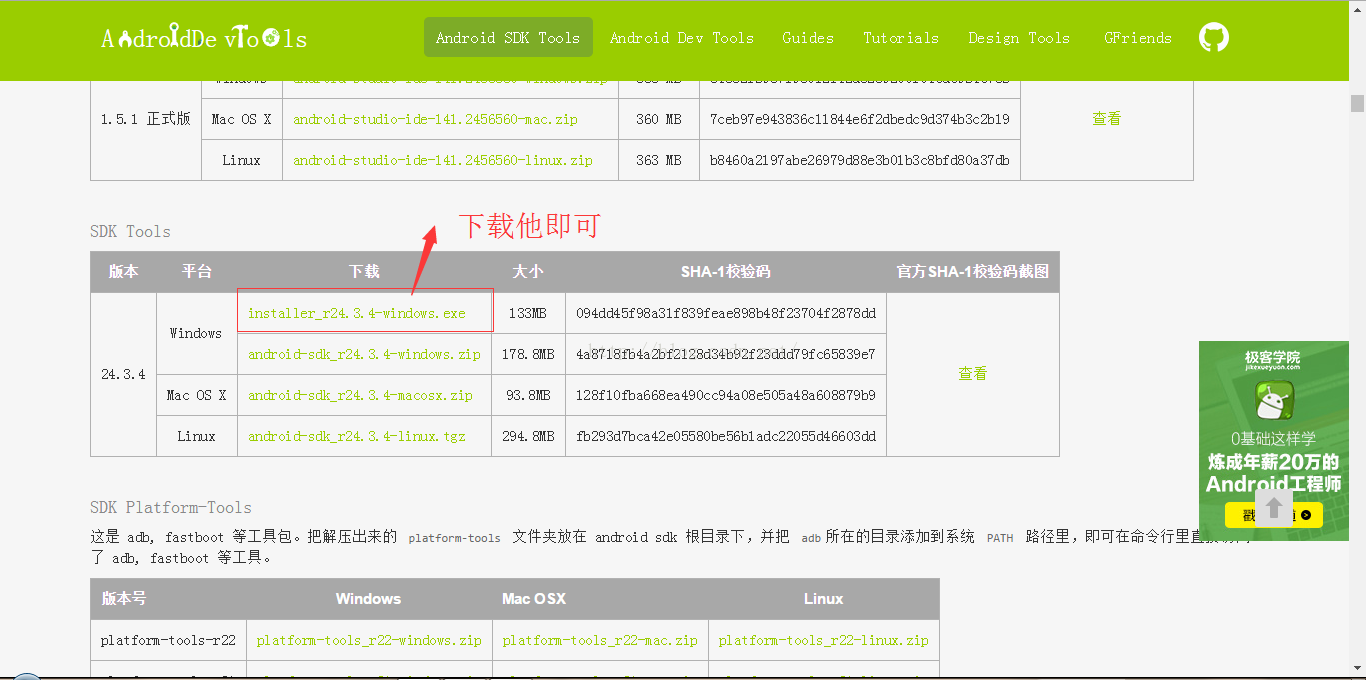This screenshot has height=680, width=1366.
Task: Click the back-to-top arrow button
Action: (x=1273, y=506)
